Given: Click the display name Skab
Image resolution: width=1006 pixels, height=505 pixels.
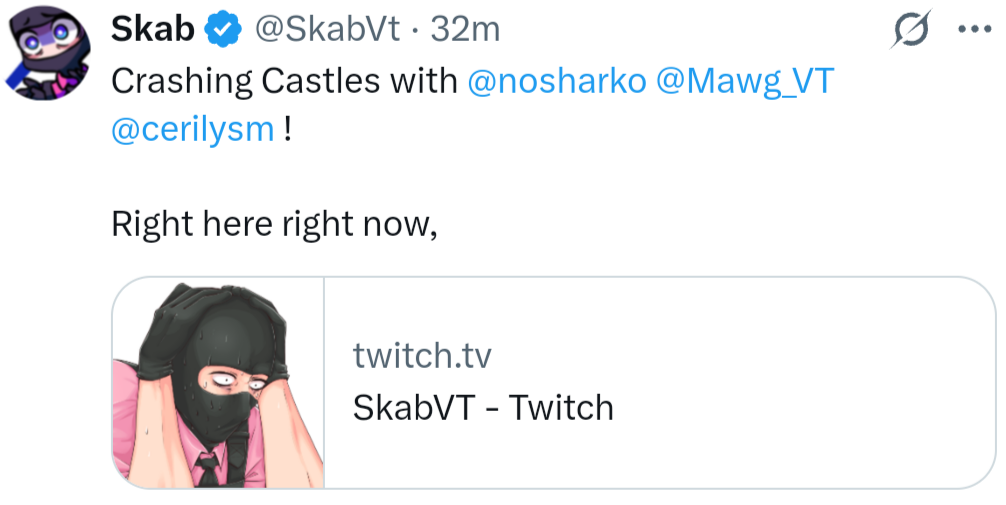Looking at the screenshot, I should [152, 31].
